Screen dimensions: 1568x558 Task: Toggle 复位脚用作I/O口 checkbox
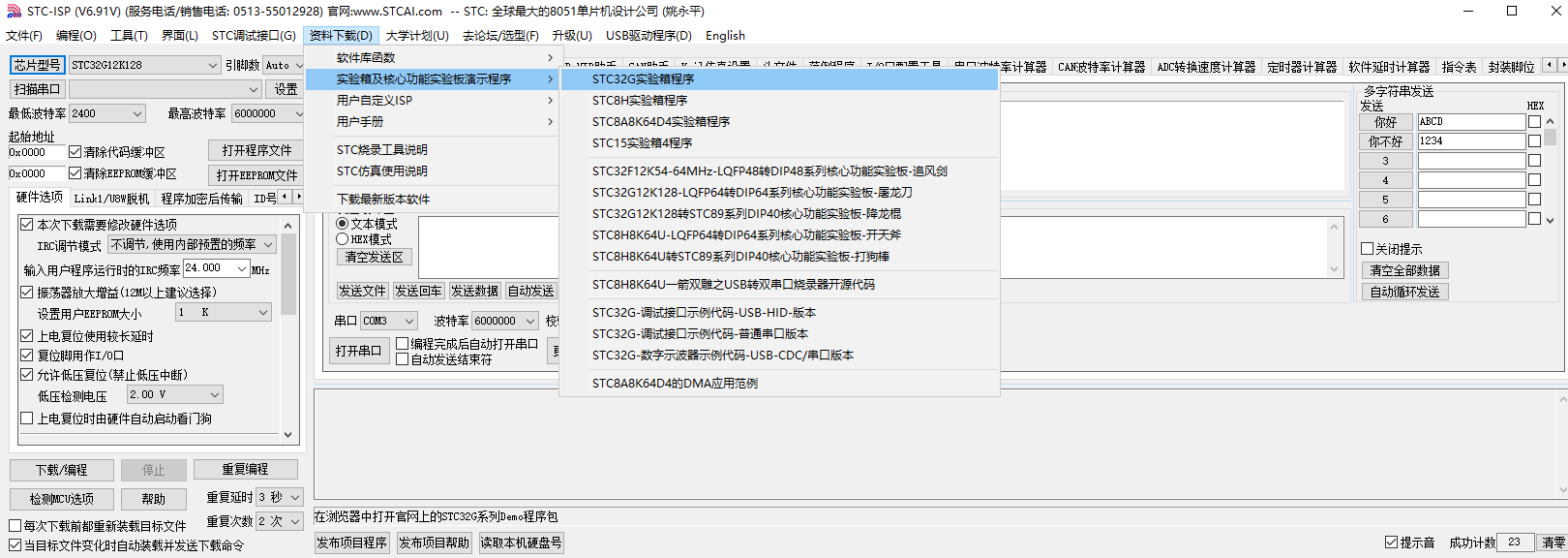[27, 356]
